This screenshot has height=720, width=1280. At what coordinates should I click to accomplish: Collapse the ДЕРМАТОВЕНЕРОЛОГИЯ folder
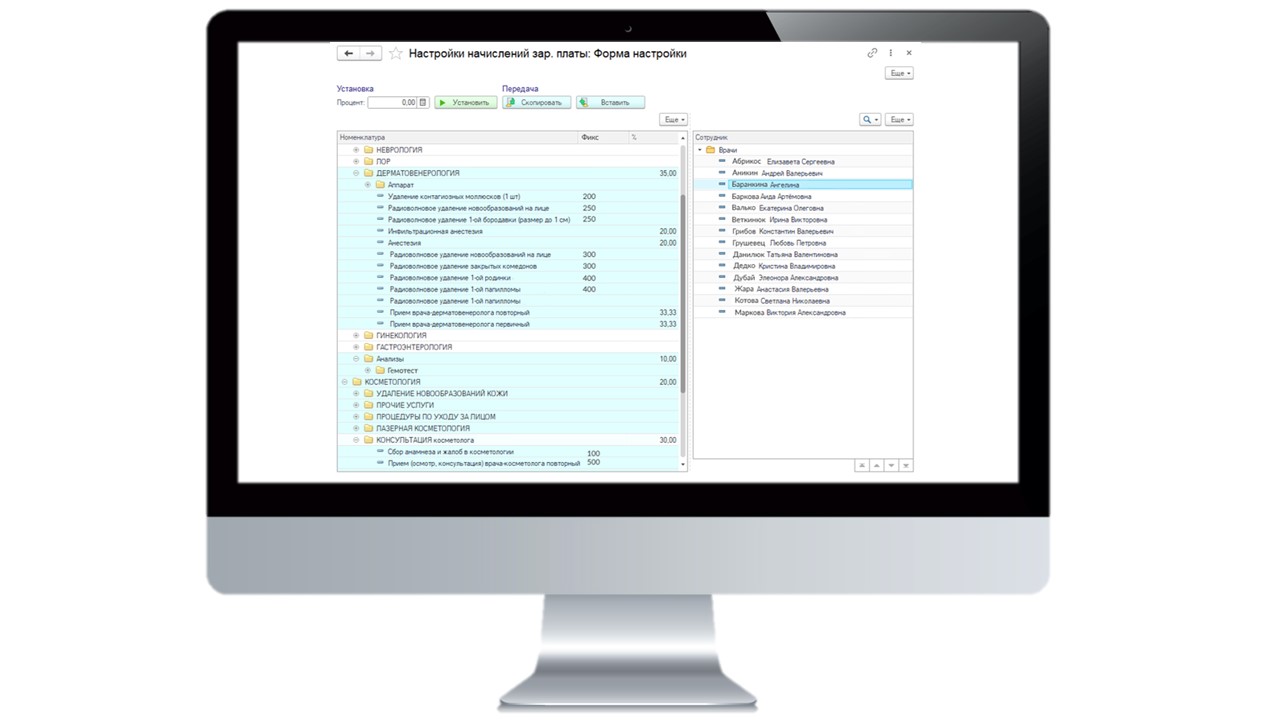pos(356,173)
